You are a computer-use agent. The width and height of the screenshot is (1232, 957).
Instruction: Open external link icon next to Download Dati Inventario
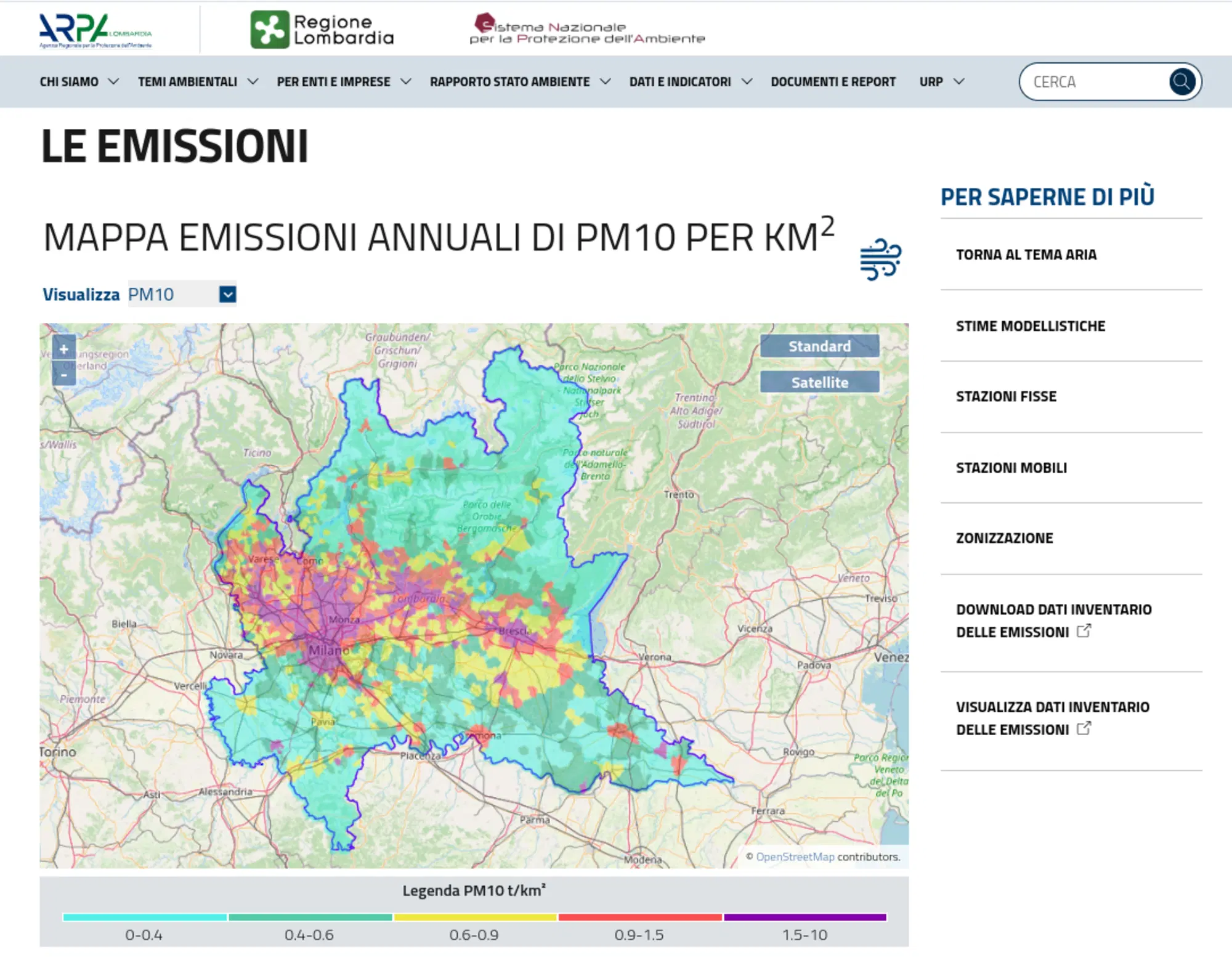[x=1085, y=631]
